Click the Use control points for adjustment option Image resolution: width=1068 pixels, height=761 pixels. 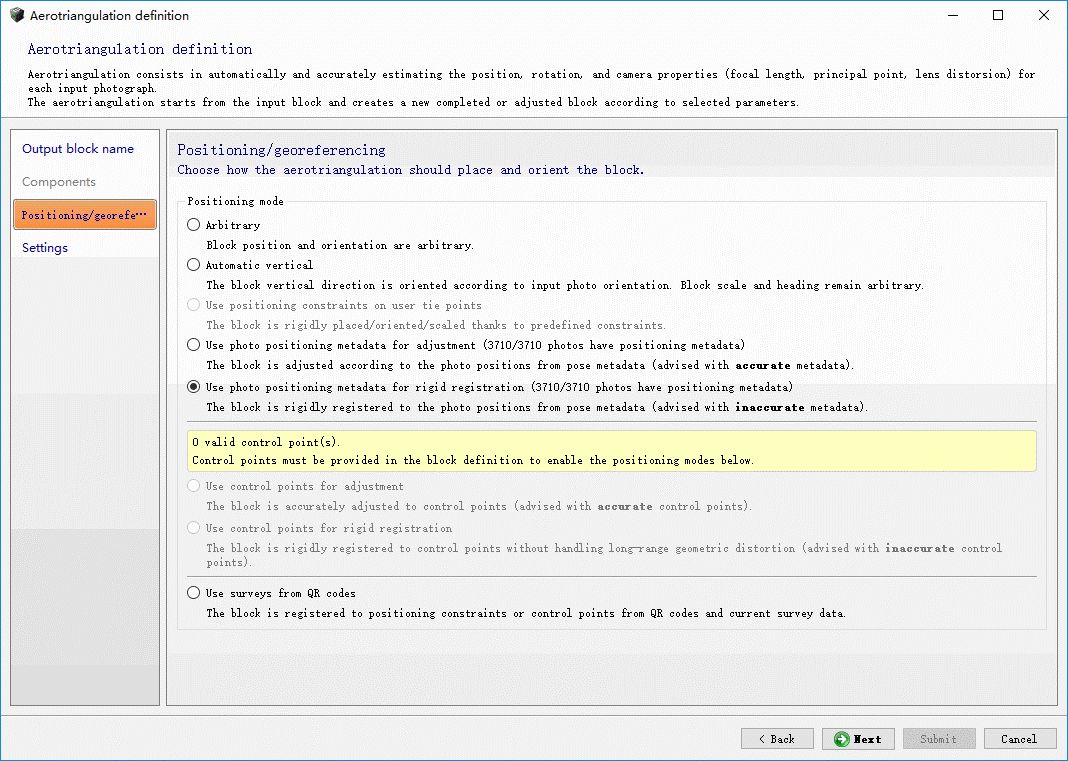tap(194, 486)
